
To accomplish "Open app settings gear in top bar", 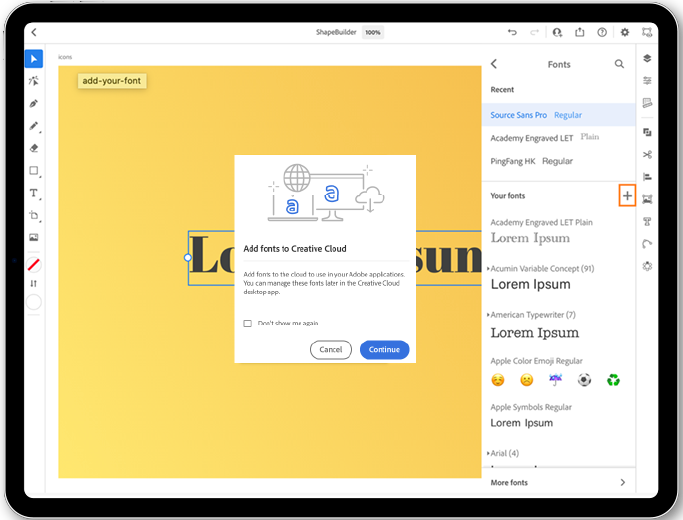I will point(625,32).
